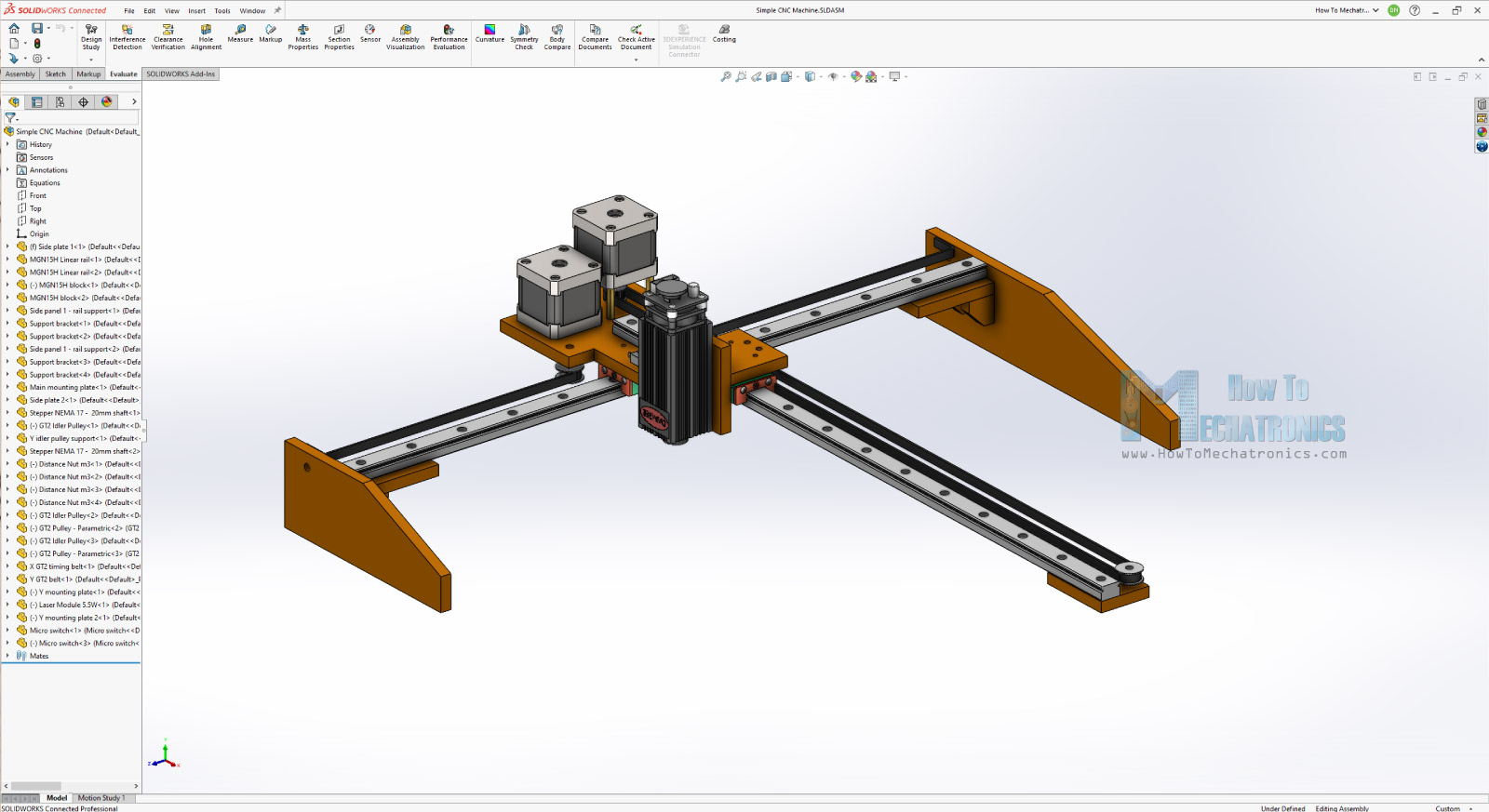Toggle Section View in the heads-up toolbar

click(771, 77)
